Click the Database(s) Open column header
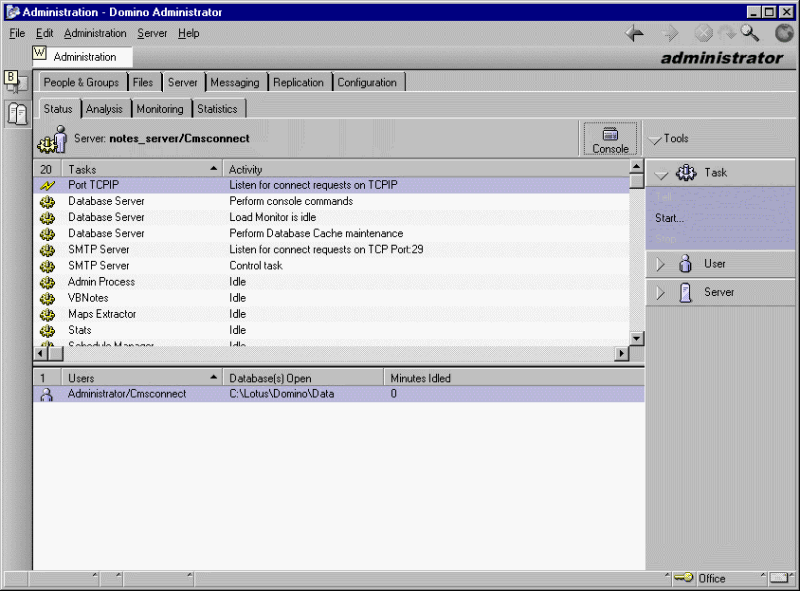Viewport: 800px width, 591px height. click(x=303, y=378)
